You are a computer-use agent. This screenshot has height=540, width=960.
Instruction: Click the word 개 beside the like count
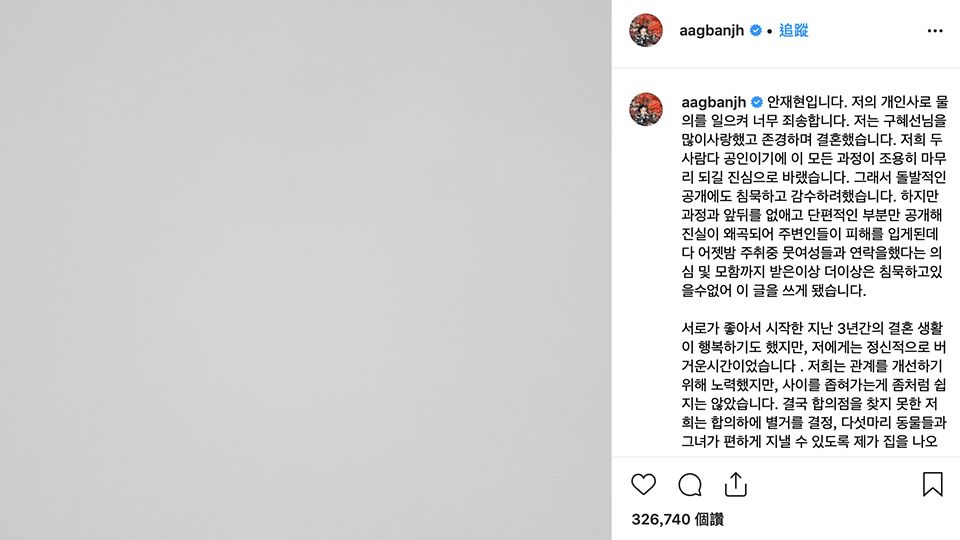(x=702, y=519)
